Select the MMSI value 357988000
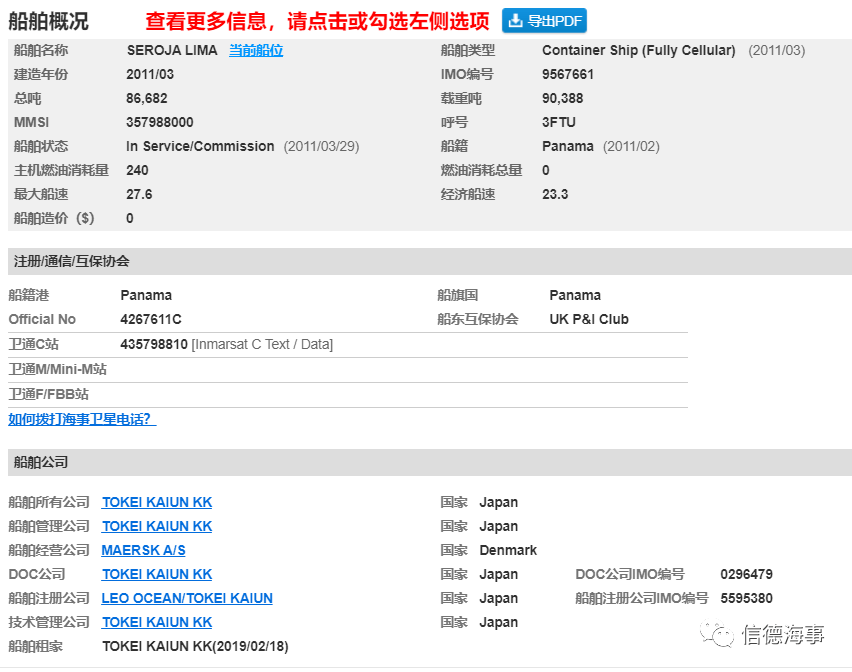This screenshot has height=672, width=852. point(160,122)
